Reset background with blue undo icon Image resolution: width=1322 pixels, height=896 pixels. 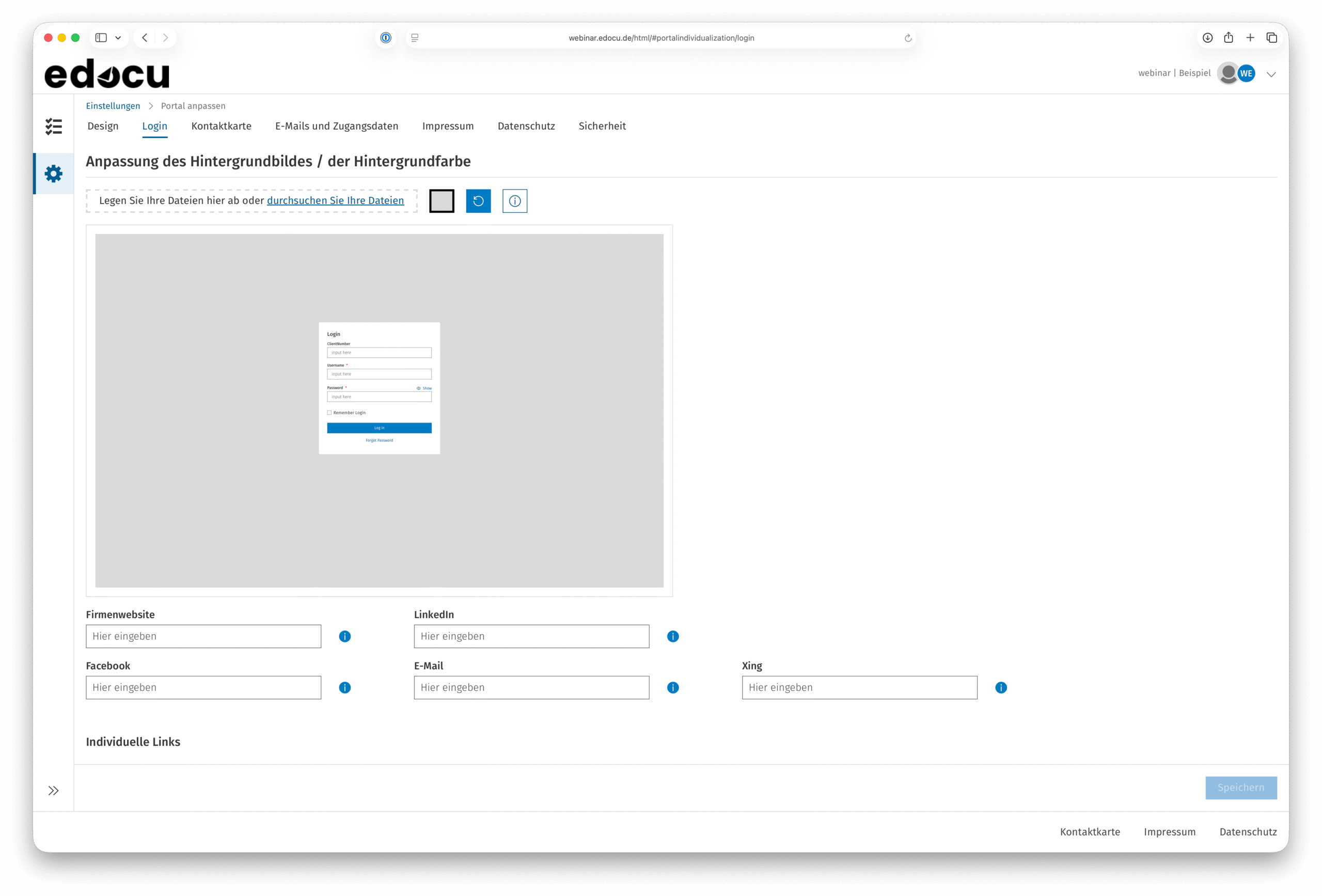coord(478,201)
